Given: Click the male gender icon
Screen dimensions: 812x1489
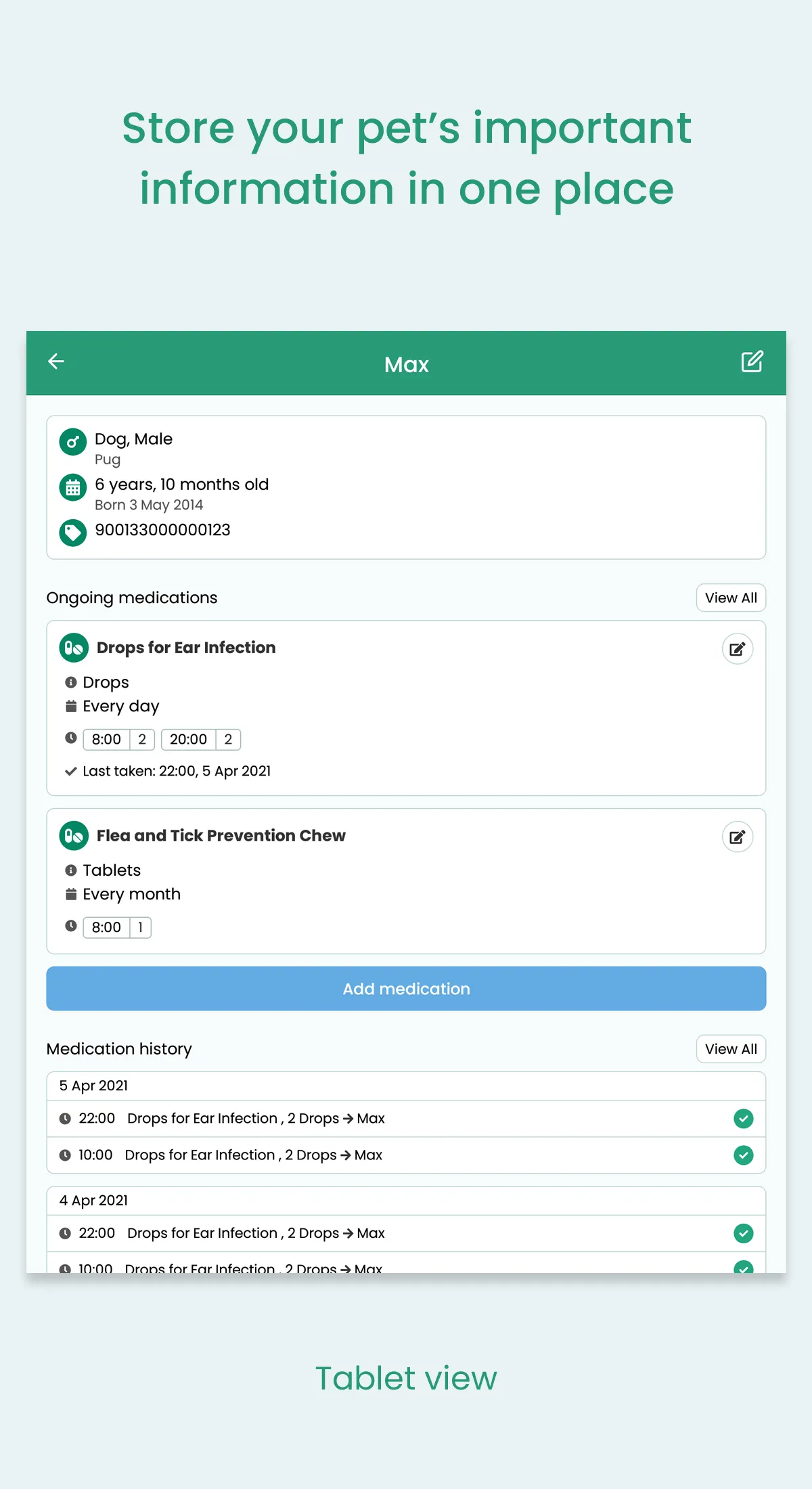Looking at the screenshot, I should pyautogui.click(x=73, y=442).
